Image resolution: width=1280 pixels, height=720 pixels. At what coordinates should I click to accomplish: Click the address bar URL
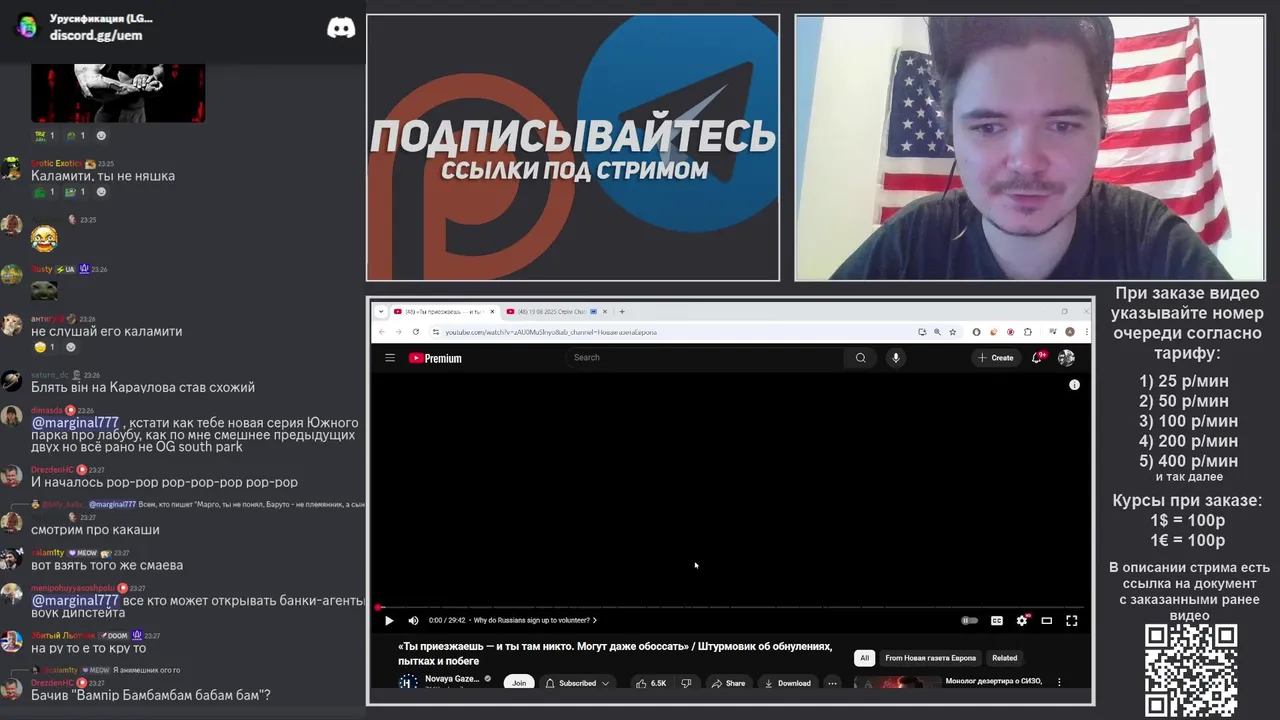tap(550, 332)
